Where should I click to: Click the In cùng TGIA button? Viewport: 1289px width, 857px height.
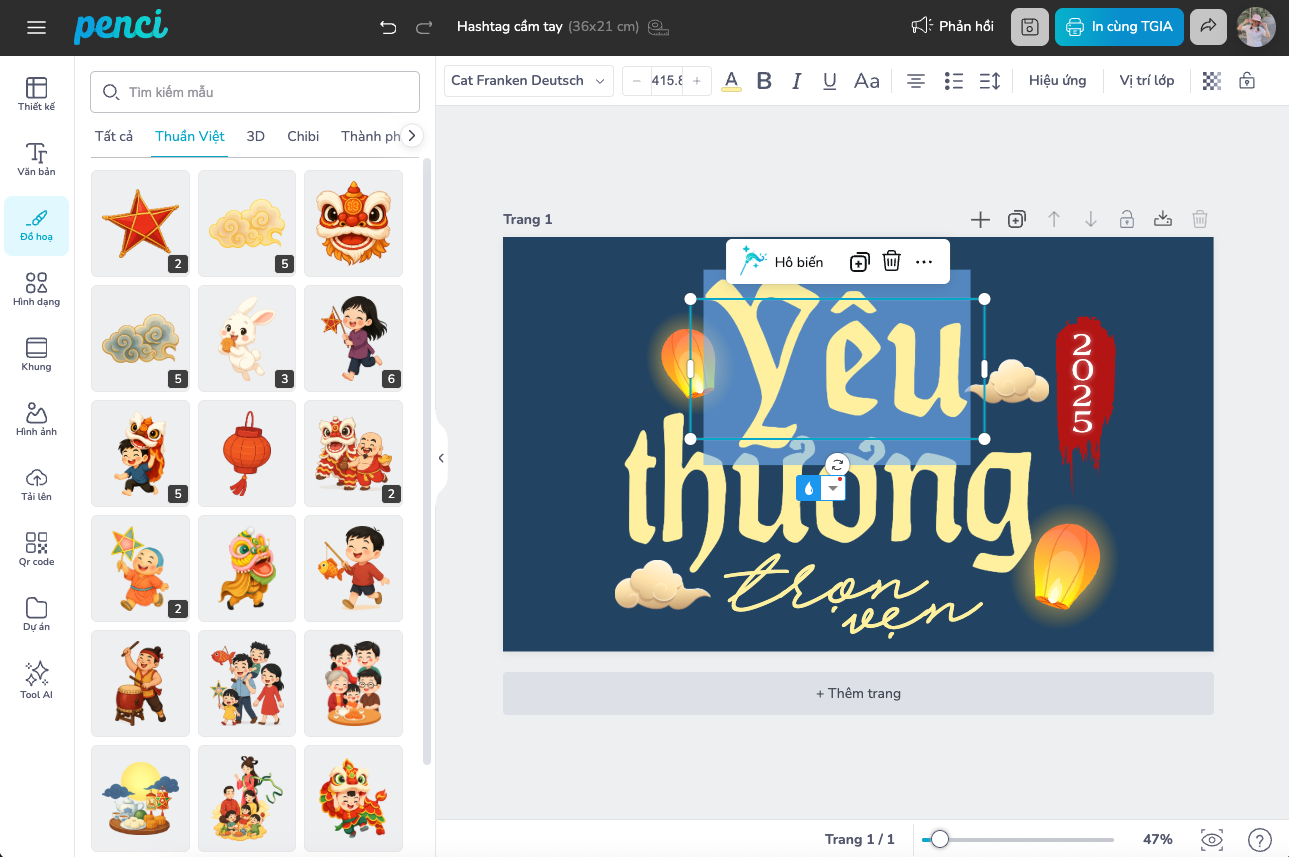pyautogui.click(x=1119, y=27)
